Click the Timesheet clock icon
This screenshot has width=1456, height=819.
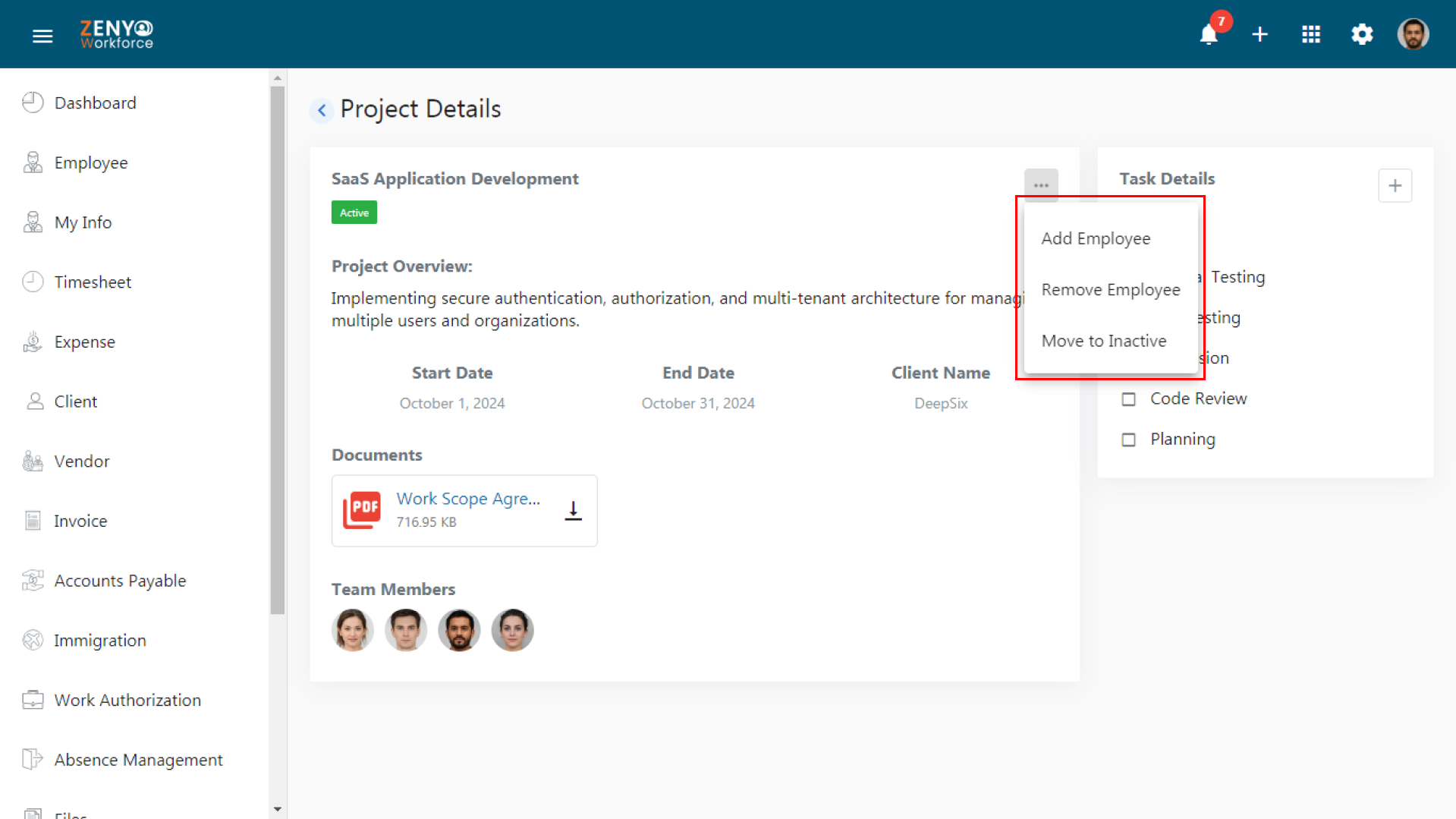pos(33,282)
